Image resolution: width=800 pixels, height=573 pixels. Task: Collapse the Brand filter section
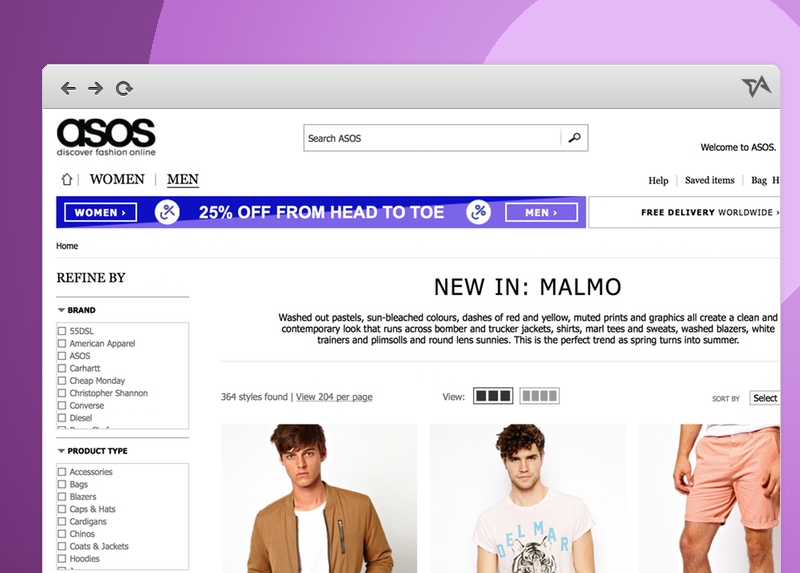tap(61, 310)
